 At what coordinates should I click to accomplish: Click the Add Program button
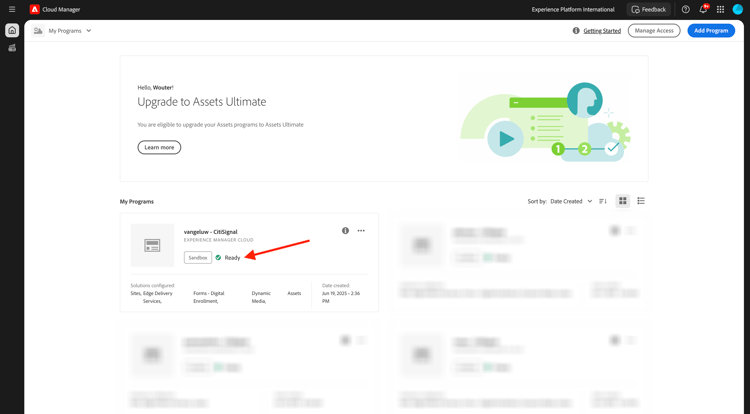[711, 31]
